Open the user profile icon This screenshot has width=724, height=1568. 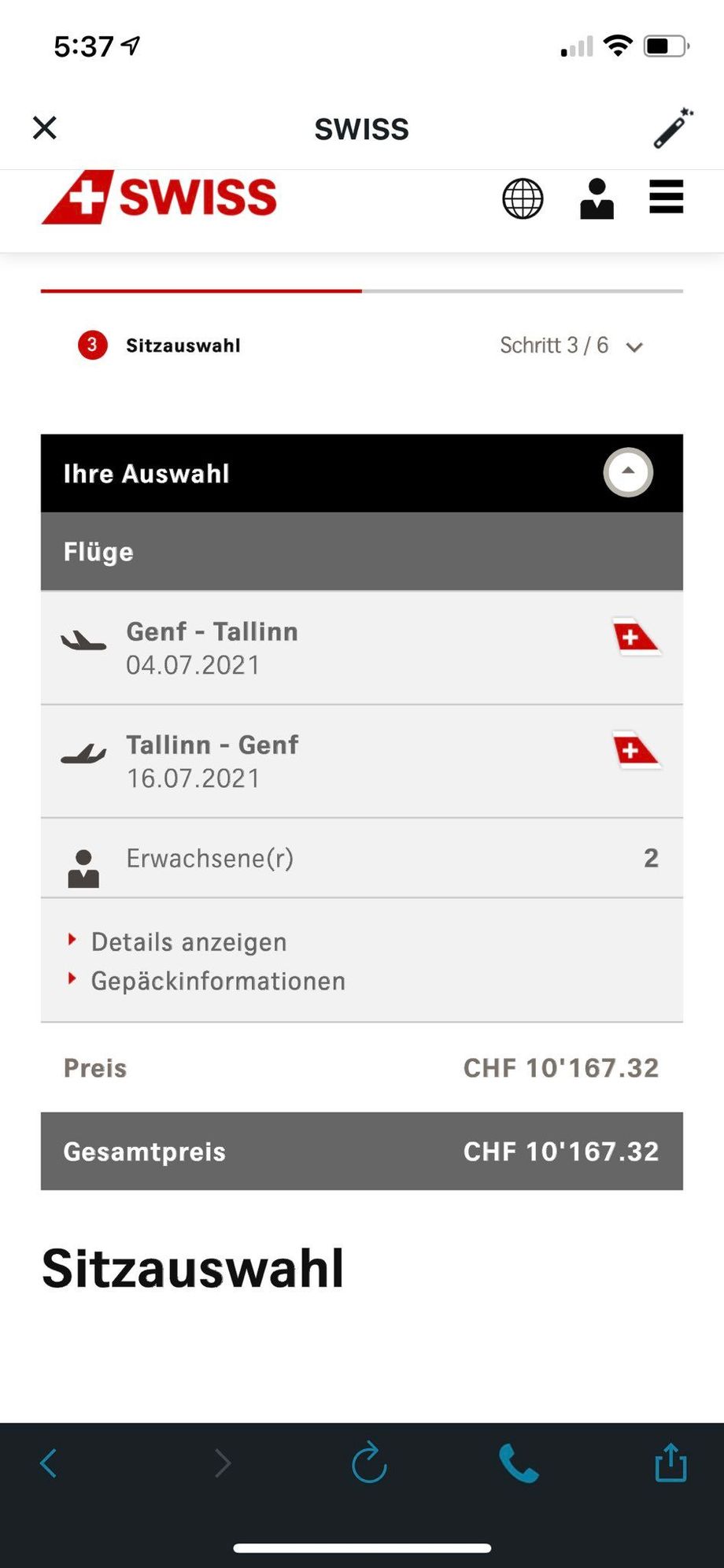(x=597, y=198)
